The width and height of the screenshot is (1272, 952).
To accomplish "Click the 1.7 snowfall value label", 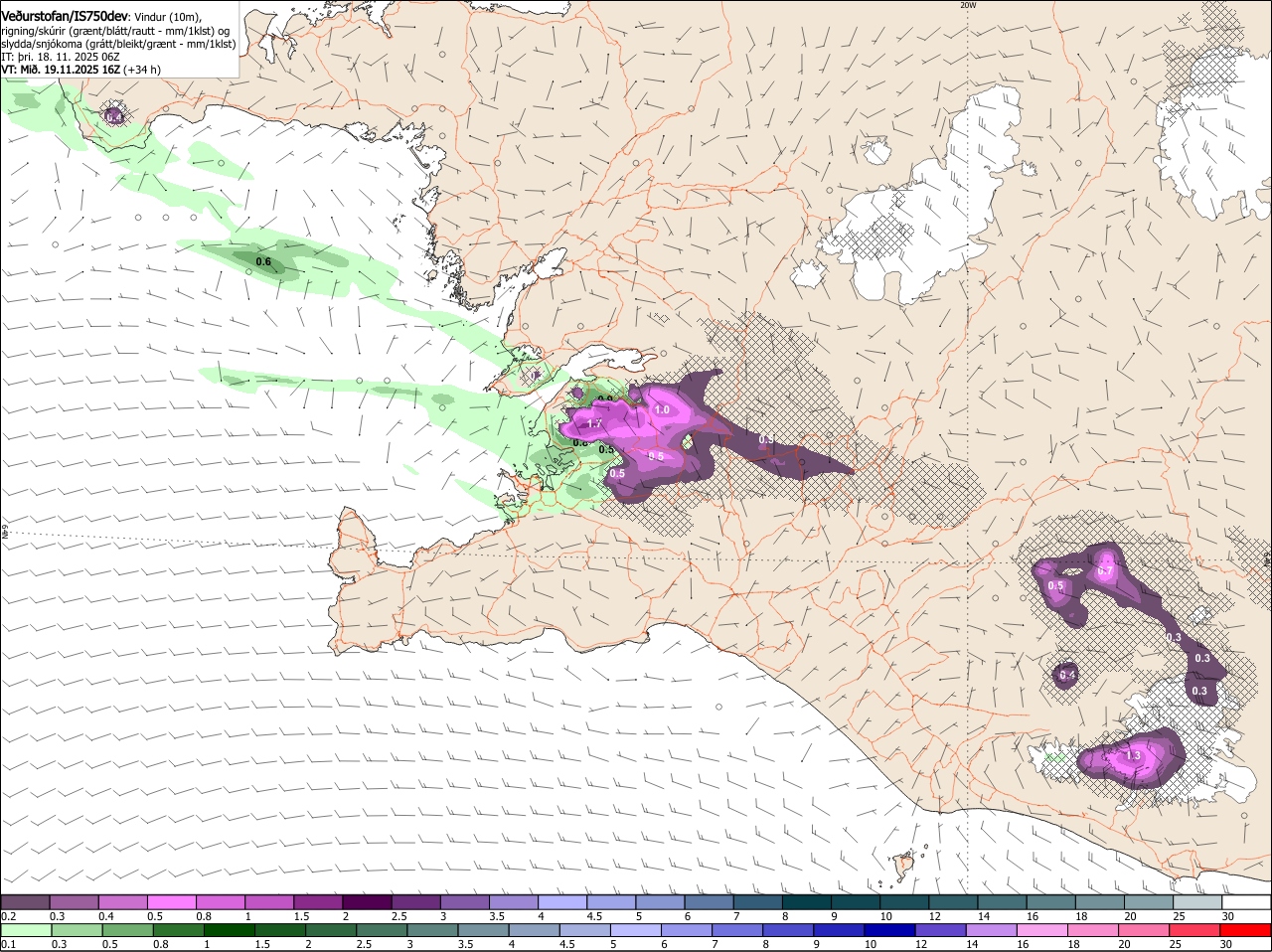I will pyautogui.click(x=595, y=423).
